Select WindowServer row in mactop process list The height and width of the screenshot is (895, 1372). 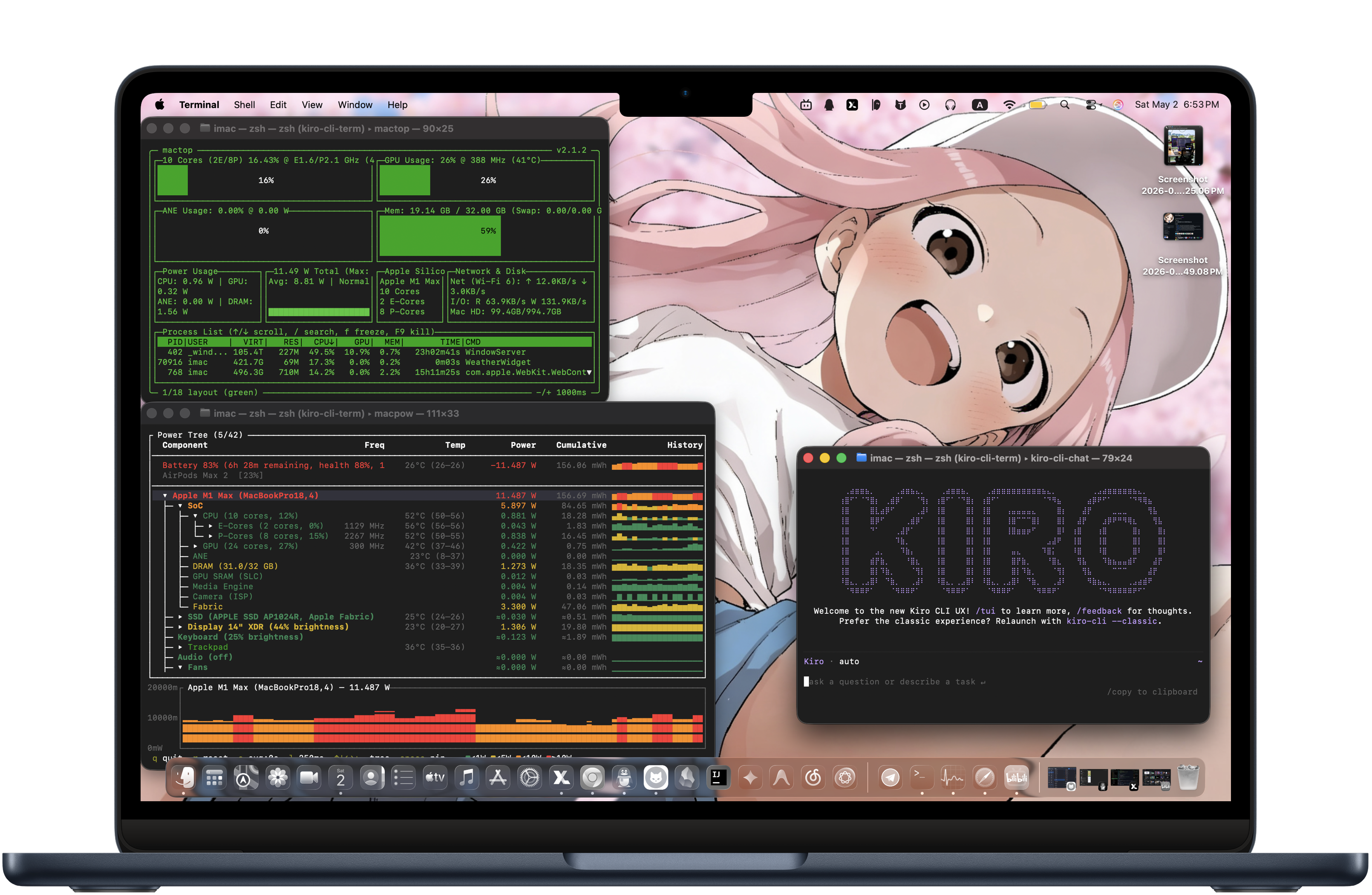374,352
